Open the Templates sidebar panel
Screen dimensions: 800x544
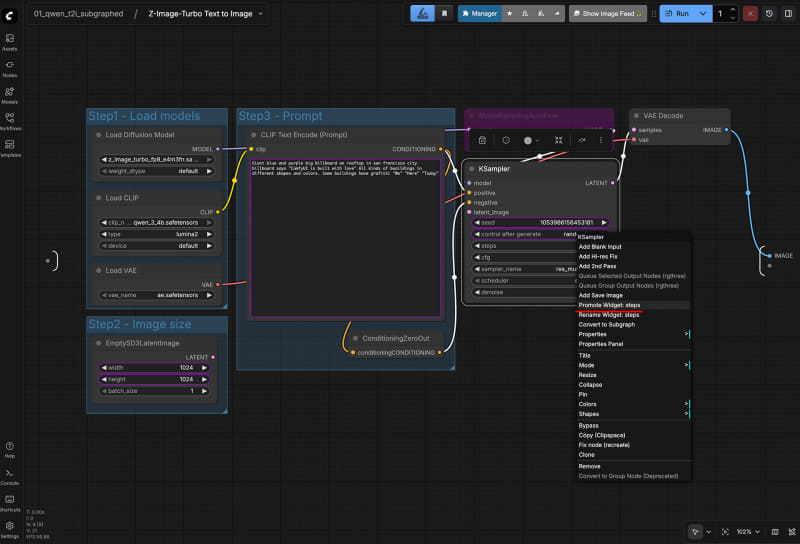click(x=10, y=148)
